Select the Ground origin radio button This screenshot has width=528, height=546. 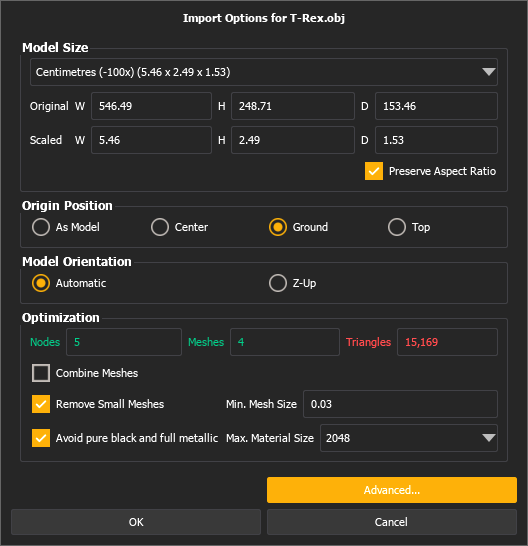click(278, 227)
